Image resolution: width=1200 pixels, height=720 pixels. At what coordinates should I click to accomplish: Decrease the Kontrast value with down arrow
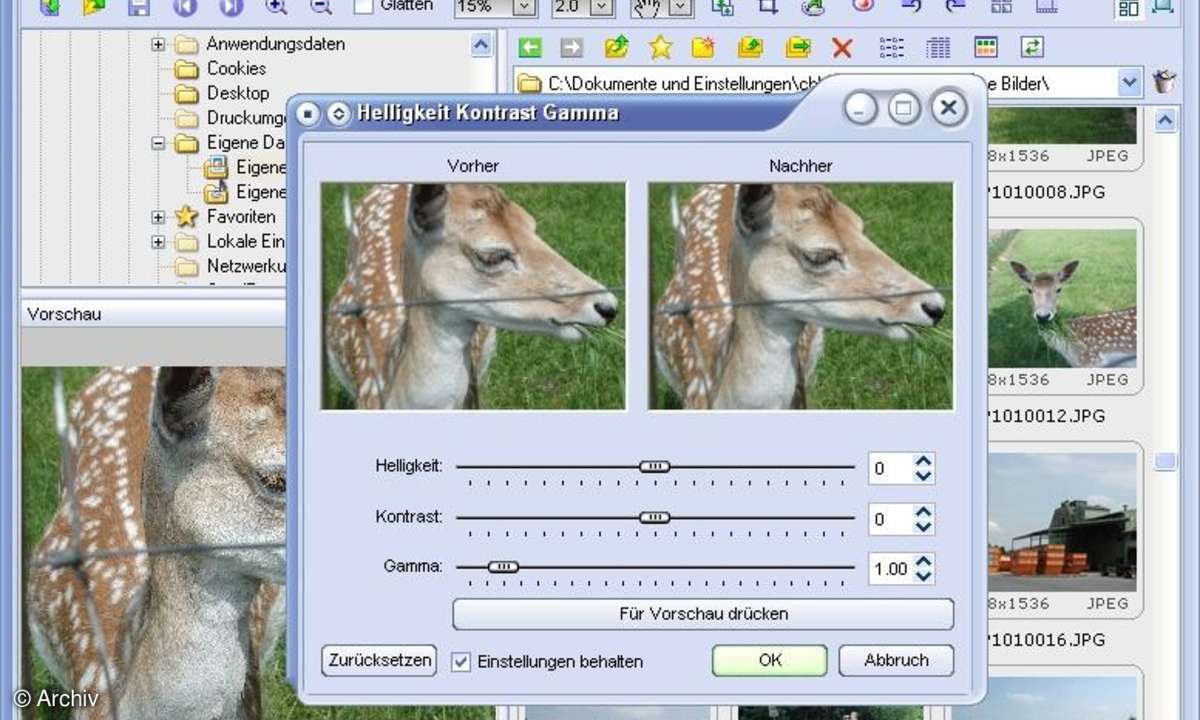[x=924, y=526]
